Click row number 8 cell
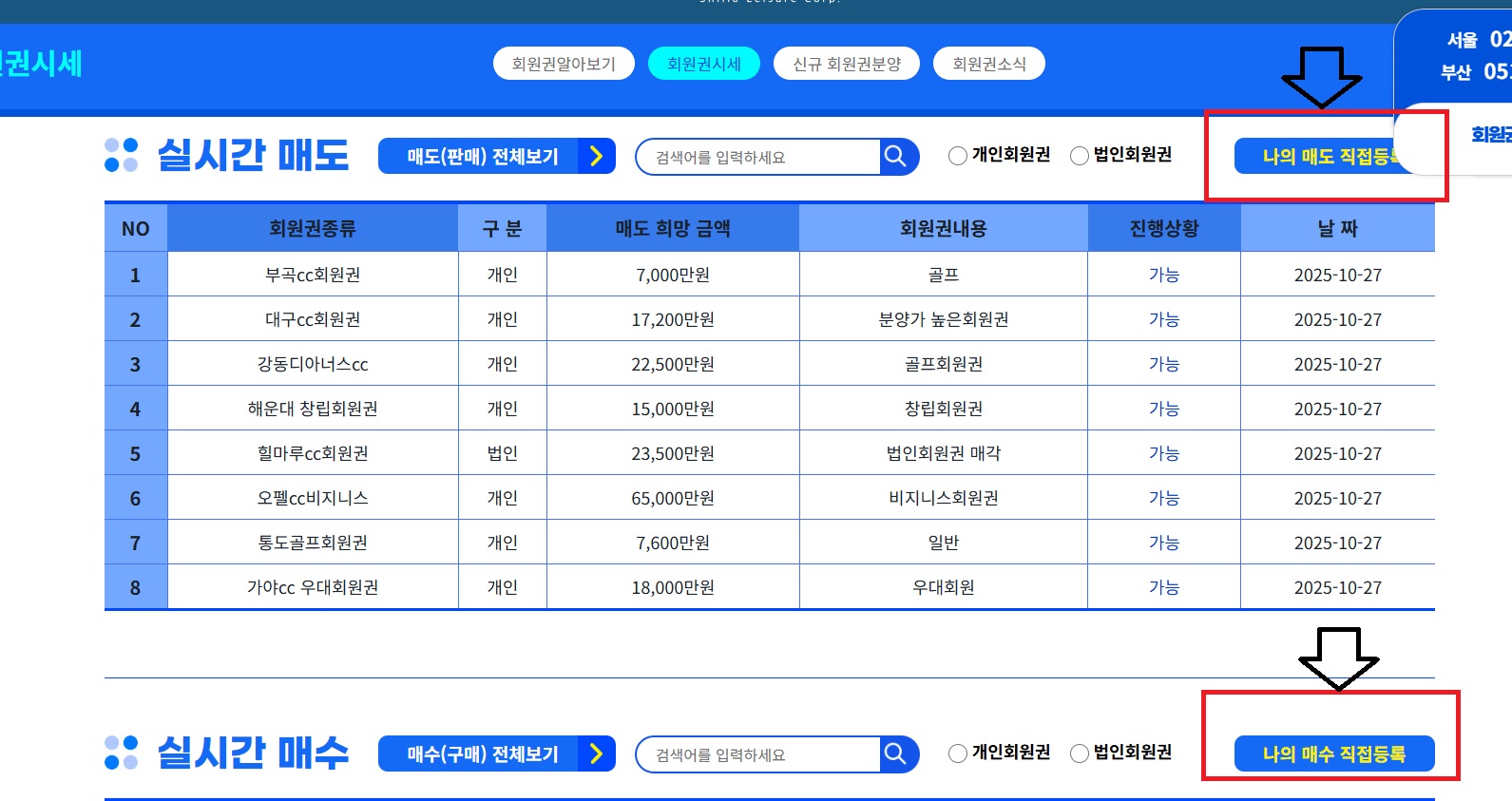1512x801 pixels. (x=136, y=587)
